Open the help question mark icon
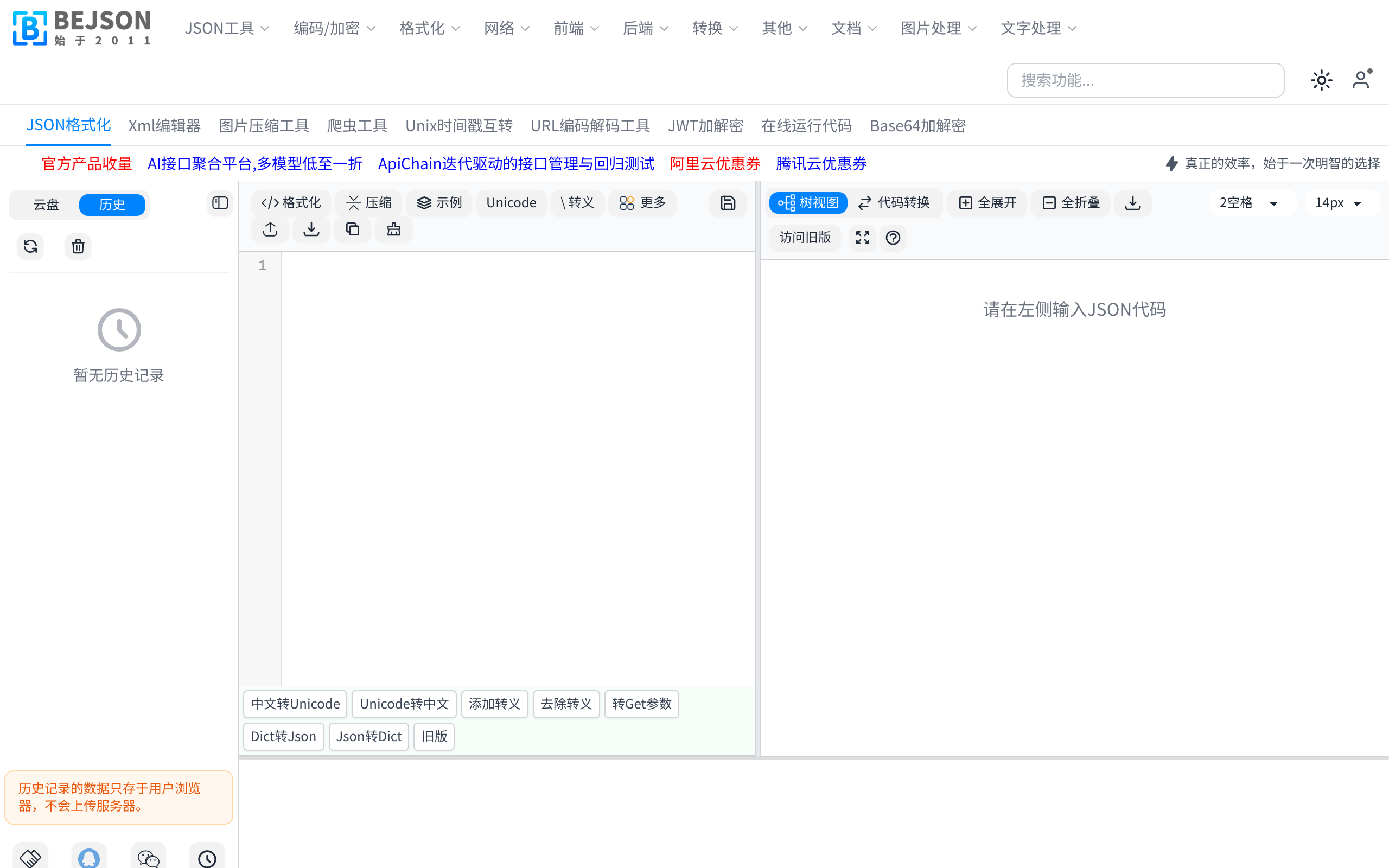Screen dimensions: 1389x868 coord(893,238)
